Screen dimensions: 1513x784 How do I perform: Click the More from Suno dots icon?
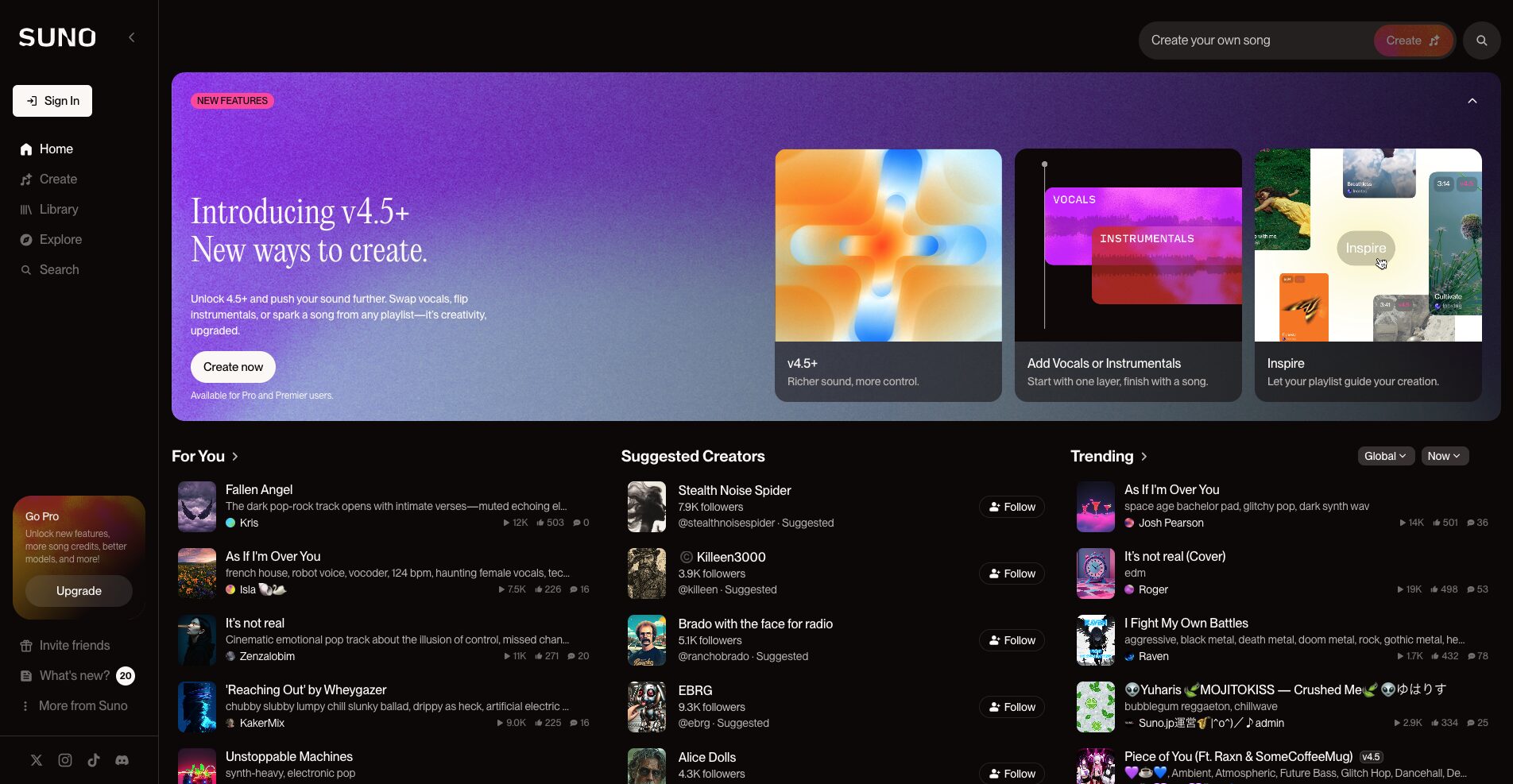click(x=25, y=706)
